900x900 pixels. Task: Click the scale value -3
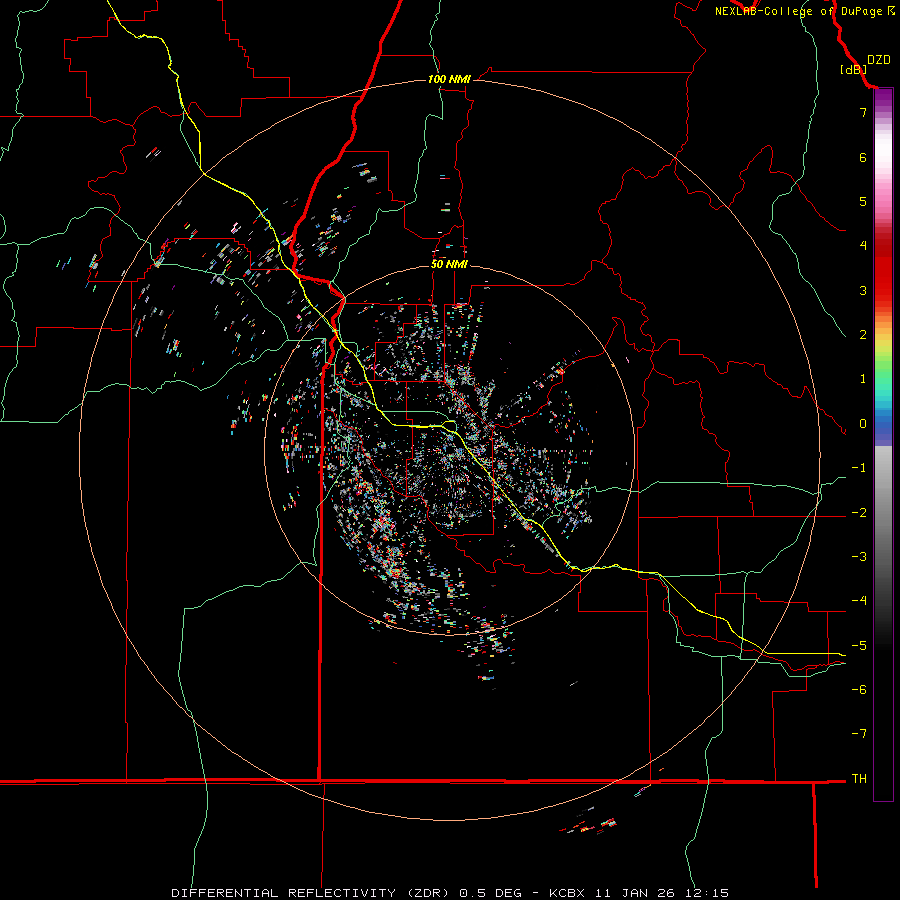(859, 557)
